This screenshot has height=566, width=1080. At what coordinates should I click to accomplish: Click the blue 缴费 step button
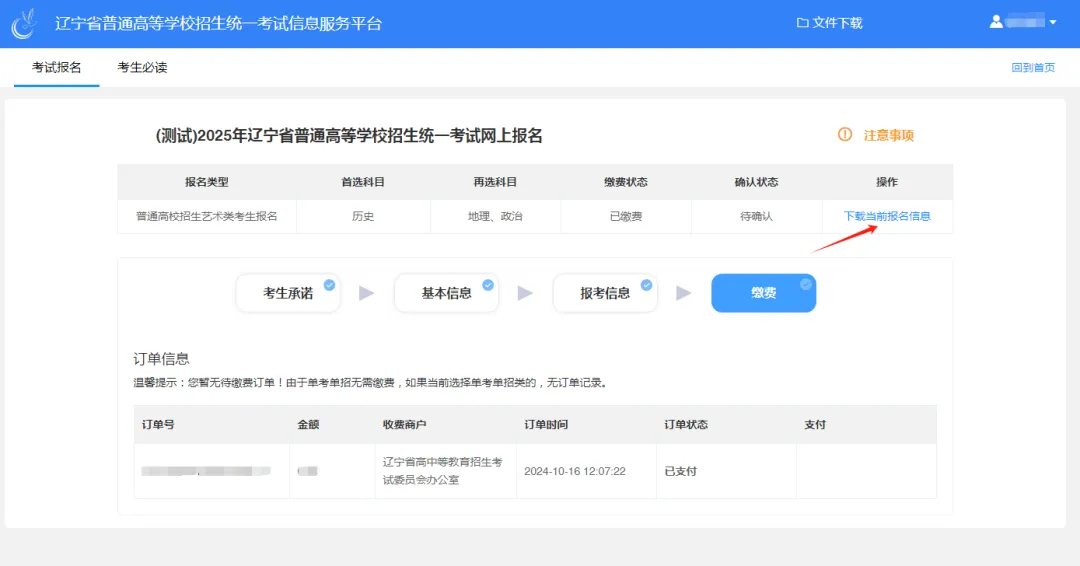click(x=763, y=293)
